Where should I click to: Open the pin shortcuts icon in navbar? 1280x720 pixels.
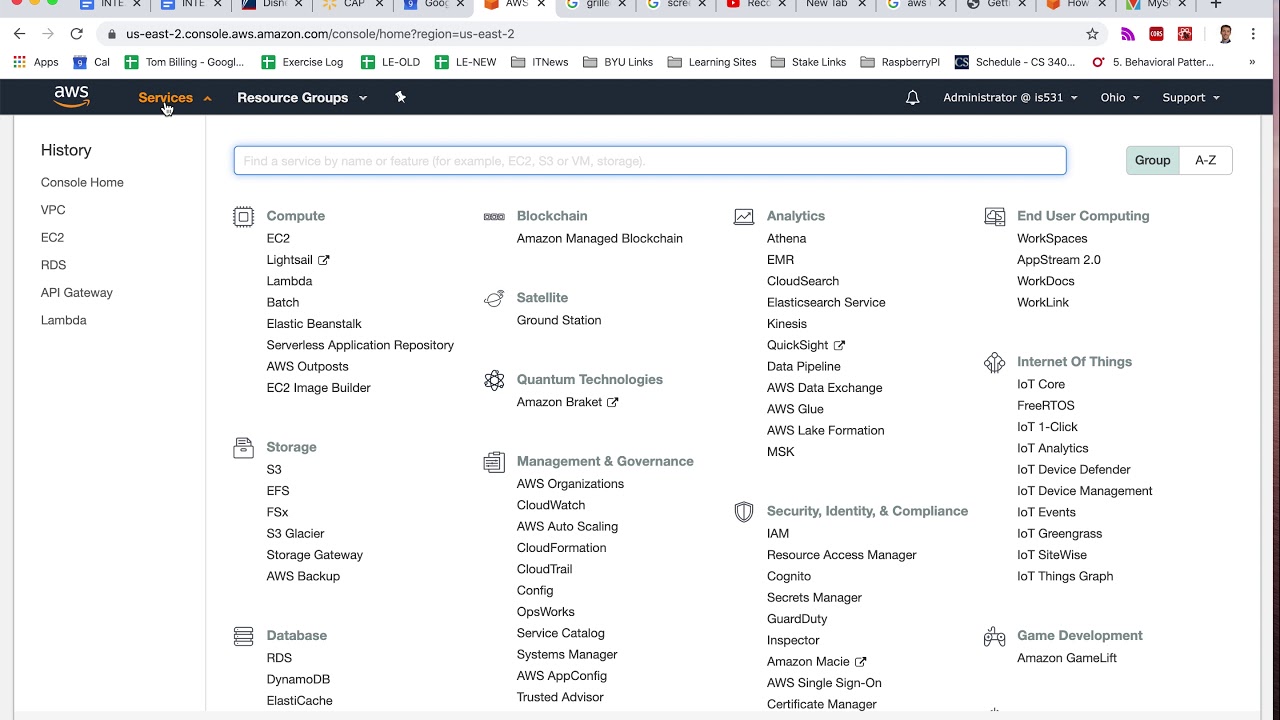tap(400, 97)
